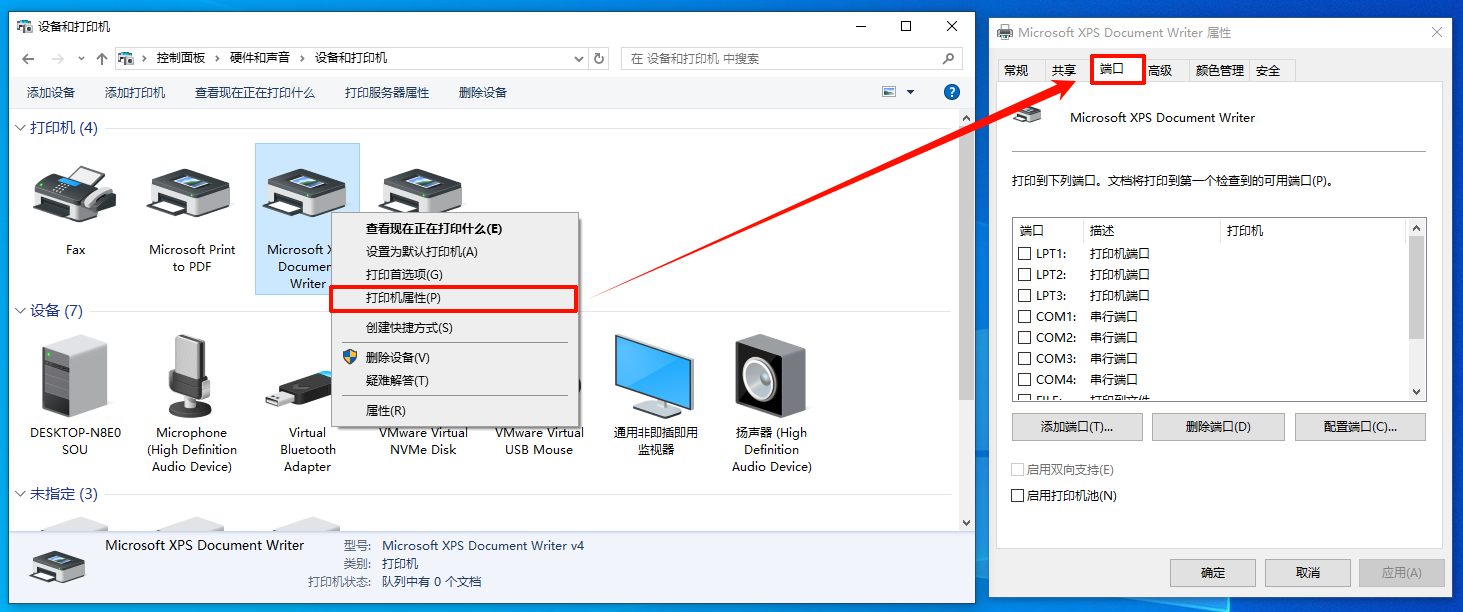Click the DESKTOP-N8E0SOU computer device icon
The width and height of the screenshot is (1463, 612).
click(x=75, y=377)
